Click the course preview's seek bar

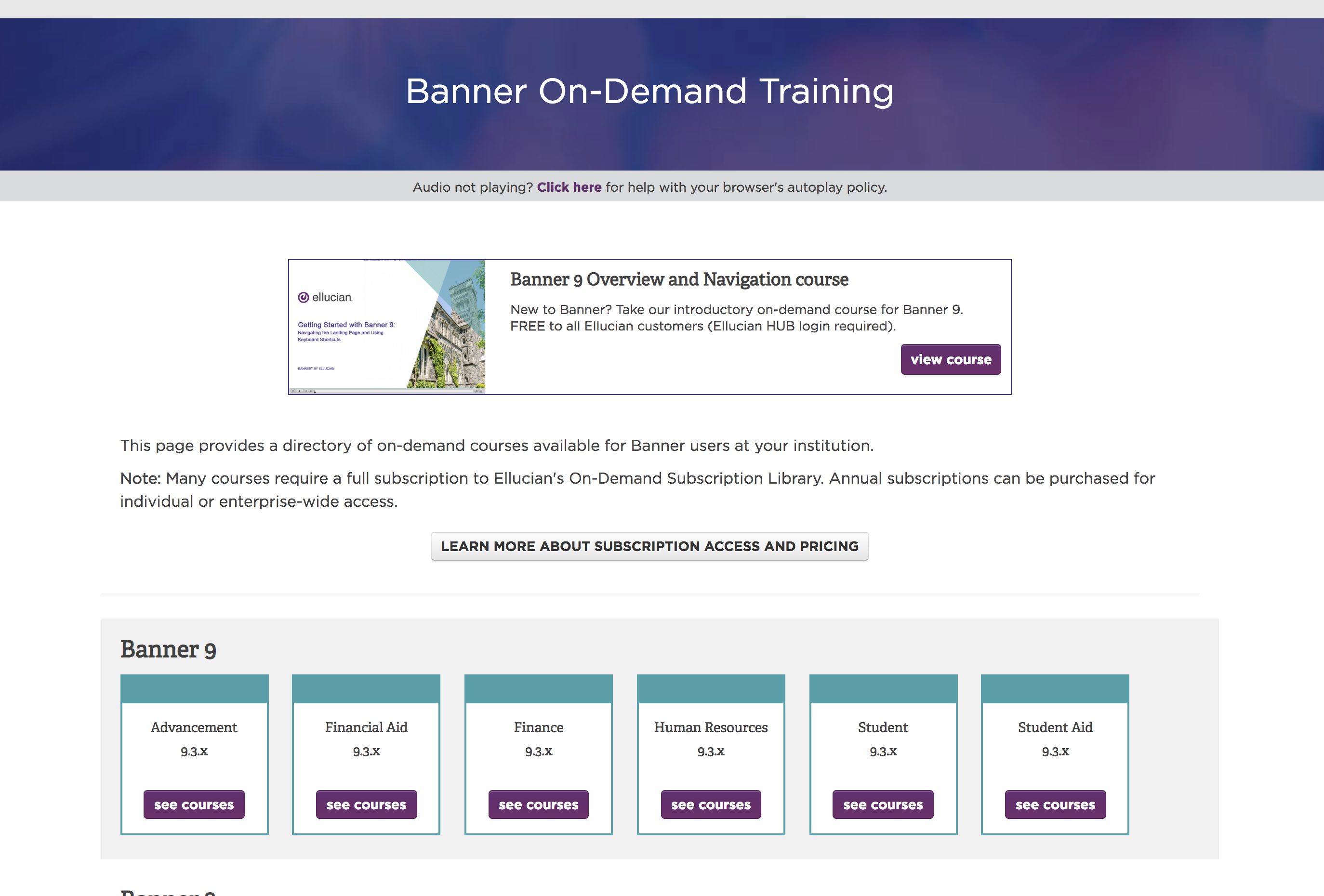tap(393, 391)
